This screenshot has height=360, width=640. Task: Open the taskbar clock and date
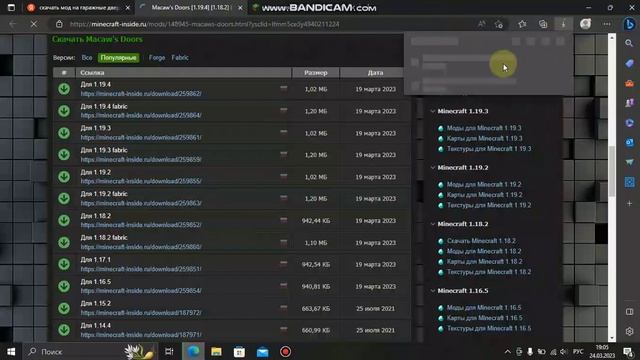point(602,351)
